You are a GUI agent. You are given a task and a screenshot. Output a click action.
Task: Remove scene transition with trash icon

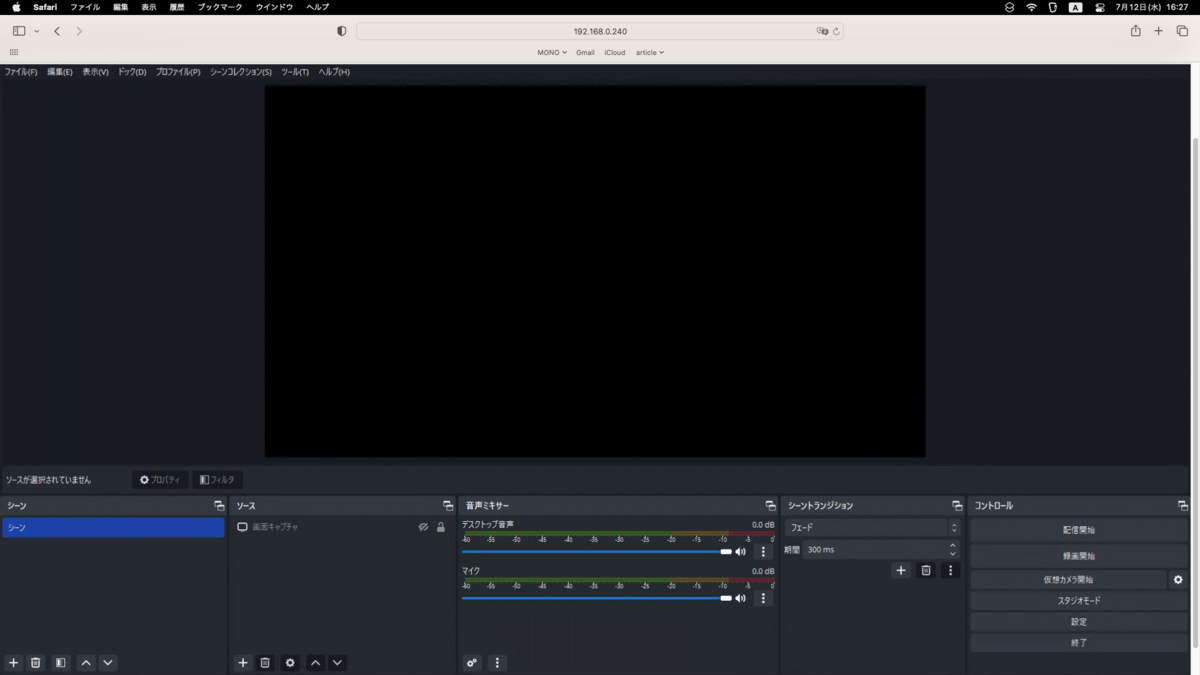[x=926, y=570]
